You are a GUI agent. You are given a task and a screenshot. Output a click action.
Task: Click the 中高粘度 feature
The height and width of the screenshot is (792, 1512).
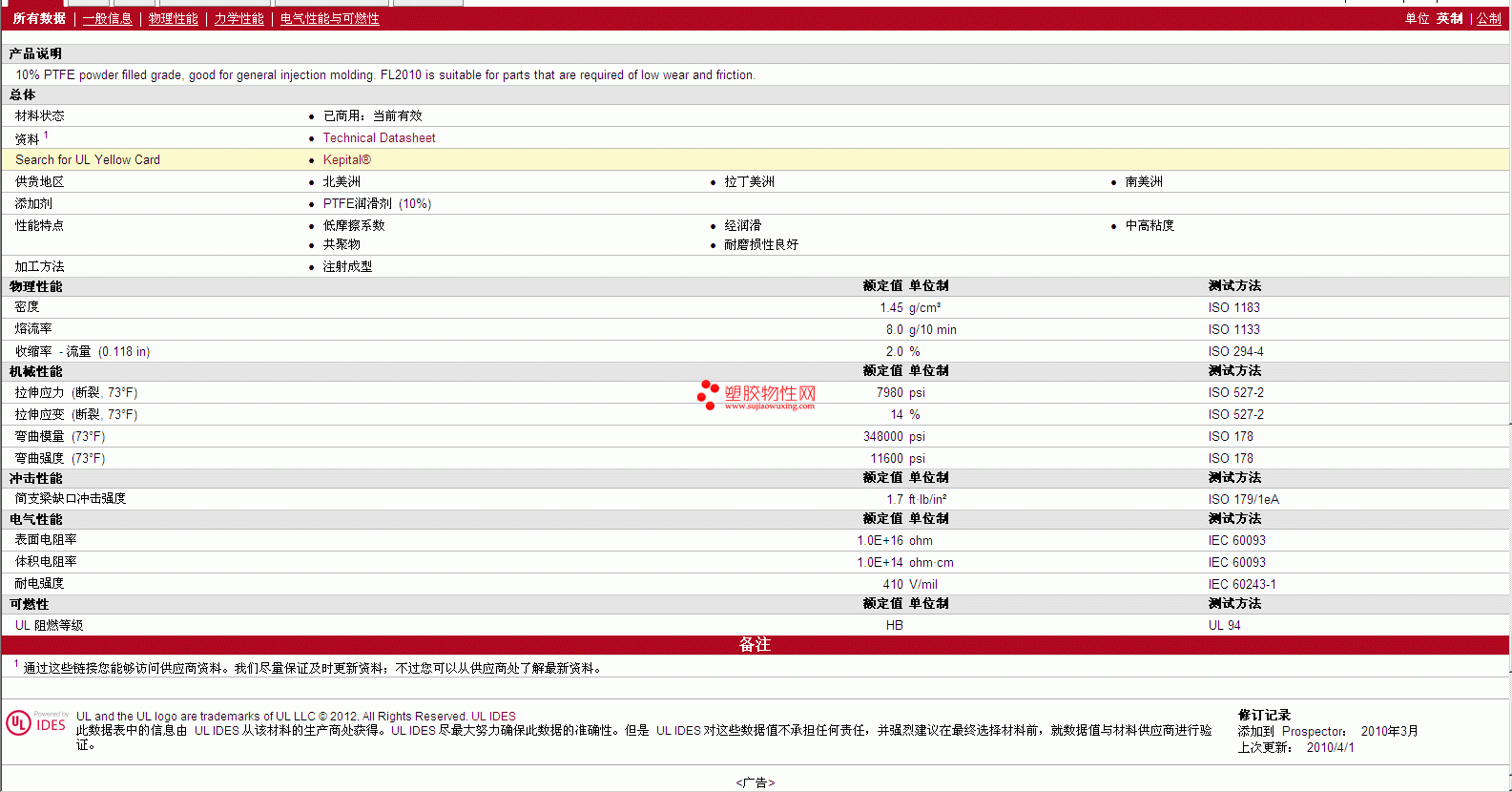click(1150, 225)
